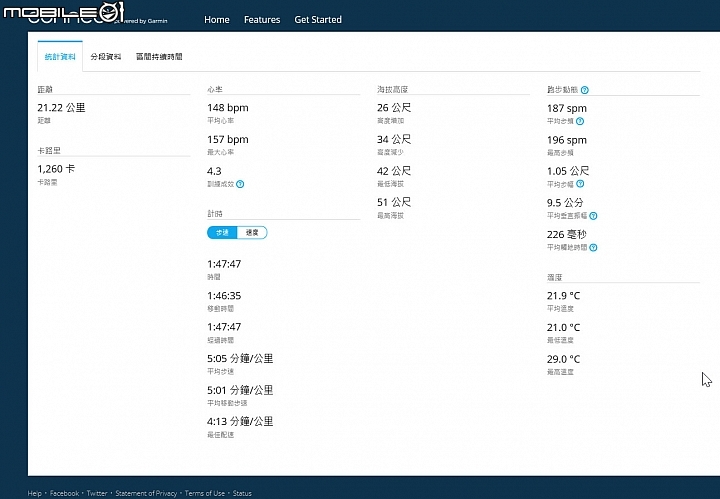720x499 pixels.
Task: Click the 21.22 公里 distance value
Action: [x=61, y=108]
